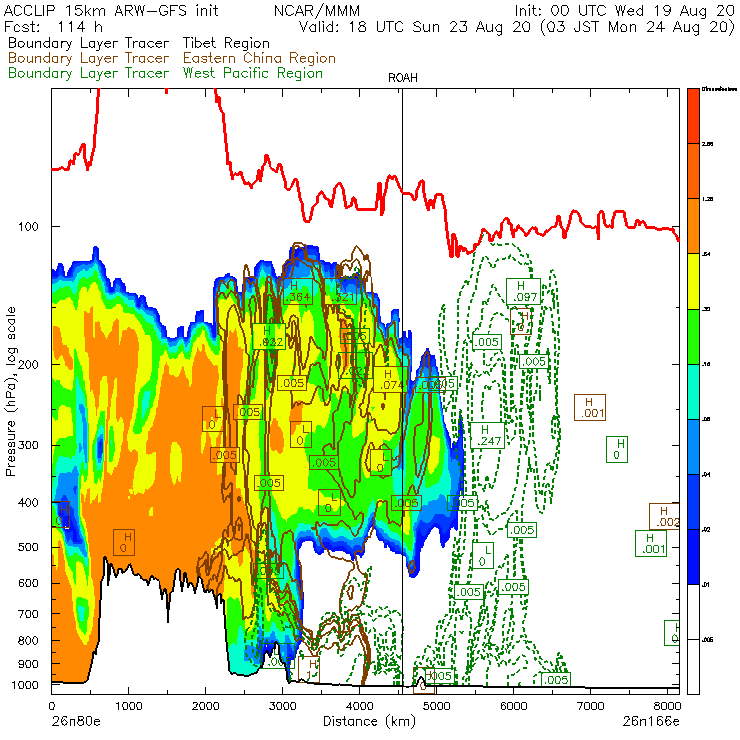The width and height of the screenshot is (740, 740).
Task: Click the black Tibet Region legend entry
Action: coord(139,43)
